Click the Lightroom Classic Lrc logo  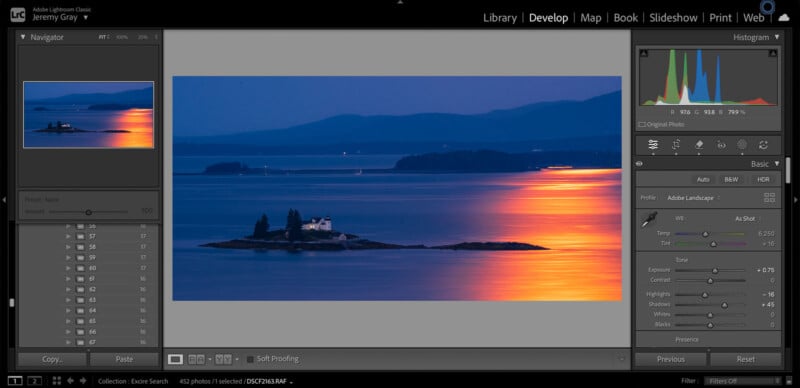pos(17,14)
